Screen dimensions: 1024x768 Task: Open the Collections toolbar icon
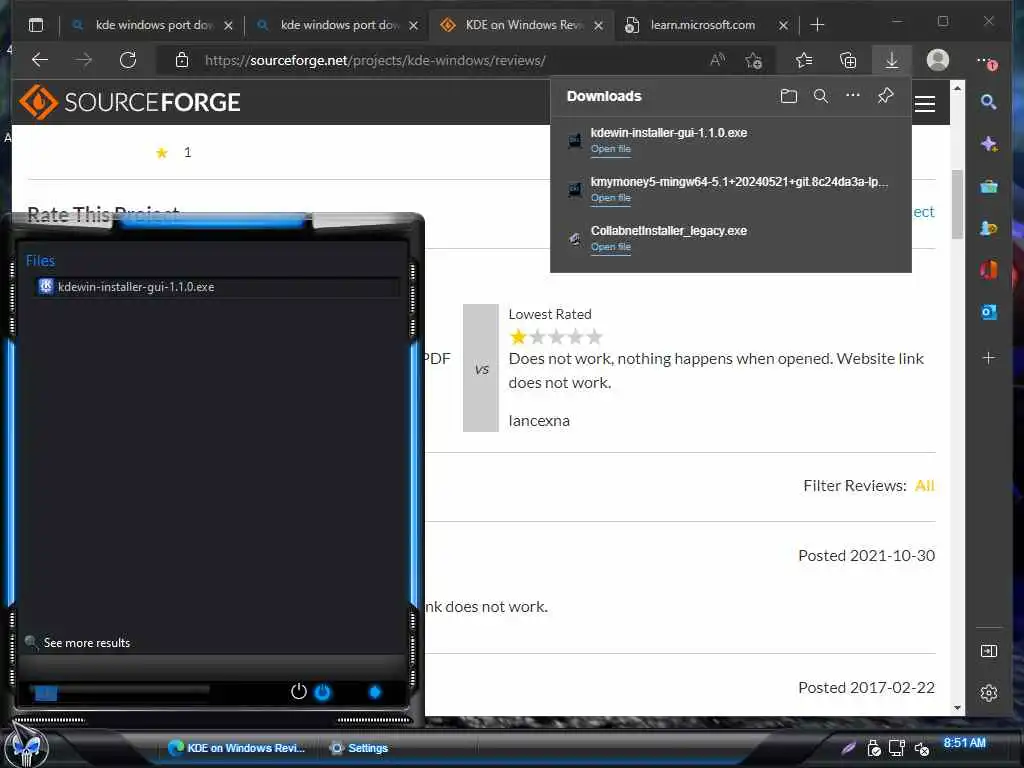[x=848, y=60]
